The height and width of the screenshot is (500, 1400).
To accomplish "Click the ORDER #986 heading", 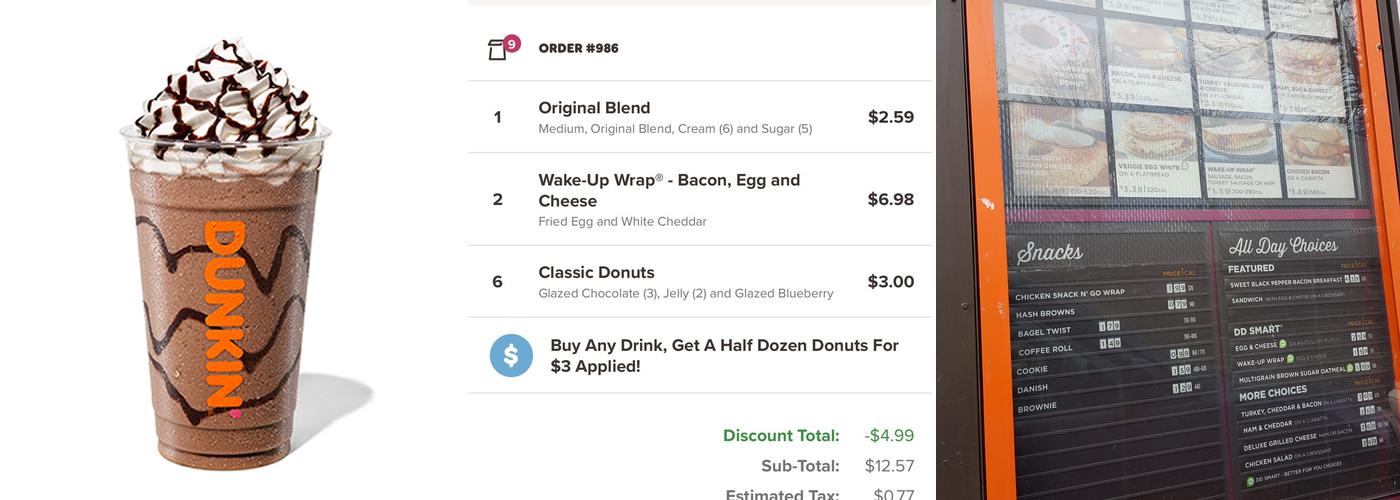I will [578, 48].
